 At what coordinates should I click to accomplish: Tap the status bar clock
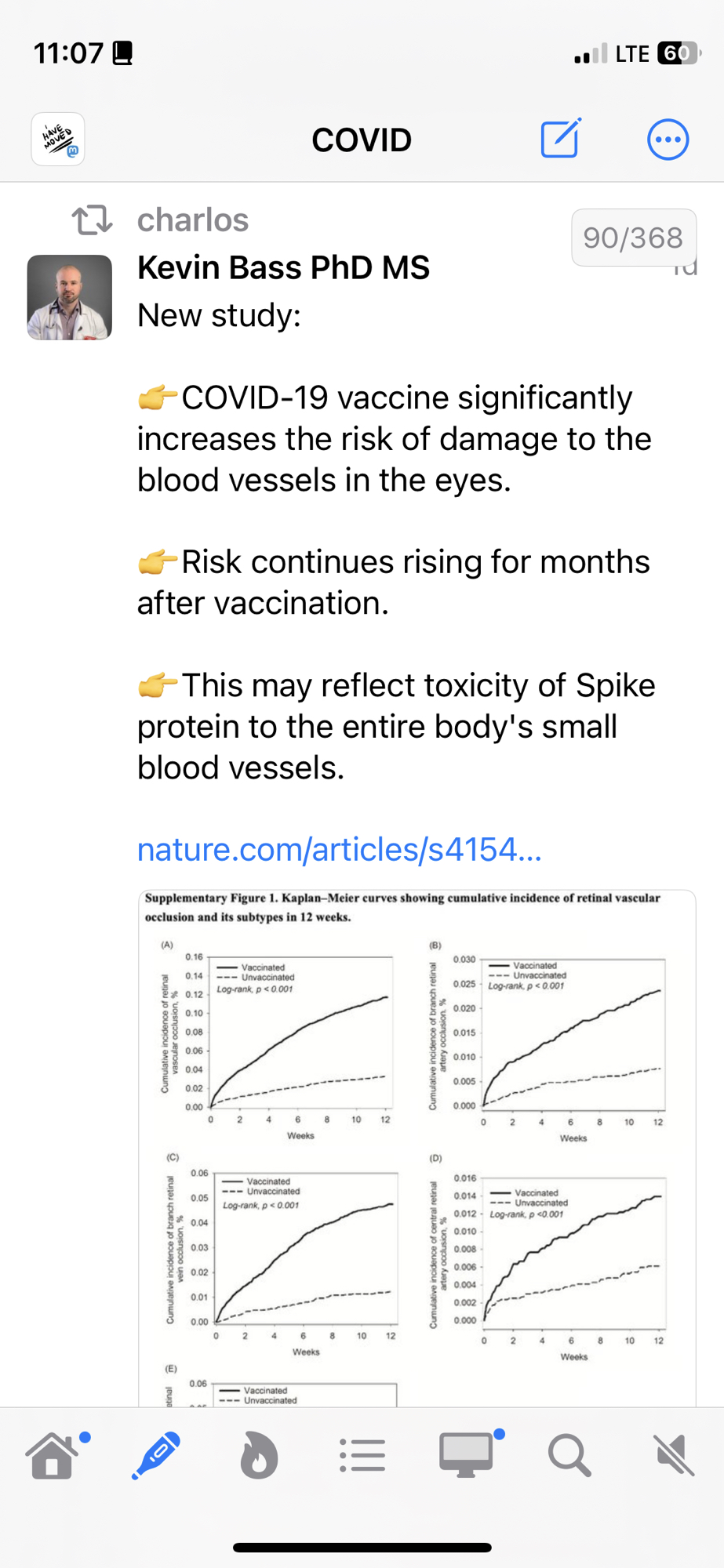pyautogui.click(x=68, y=53)
